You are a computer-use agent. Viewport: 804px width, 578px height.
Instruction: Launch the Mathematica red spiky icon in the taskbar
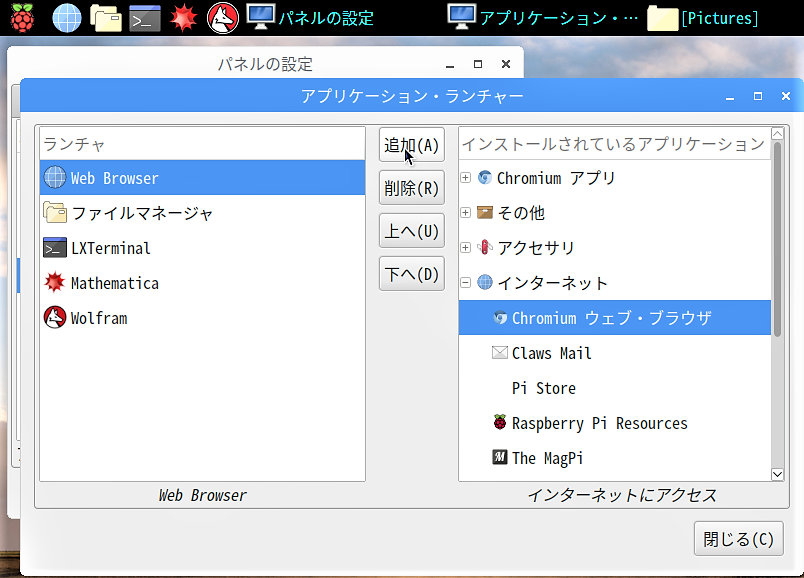point(184,18)
